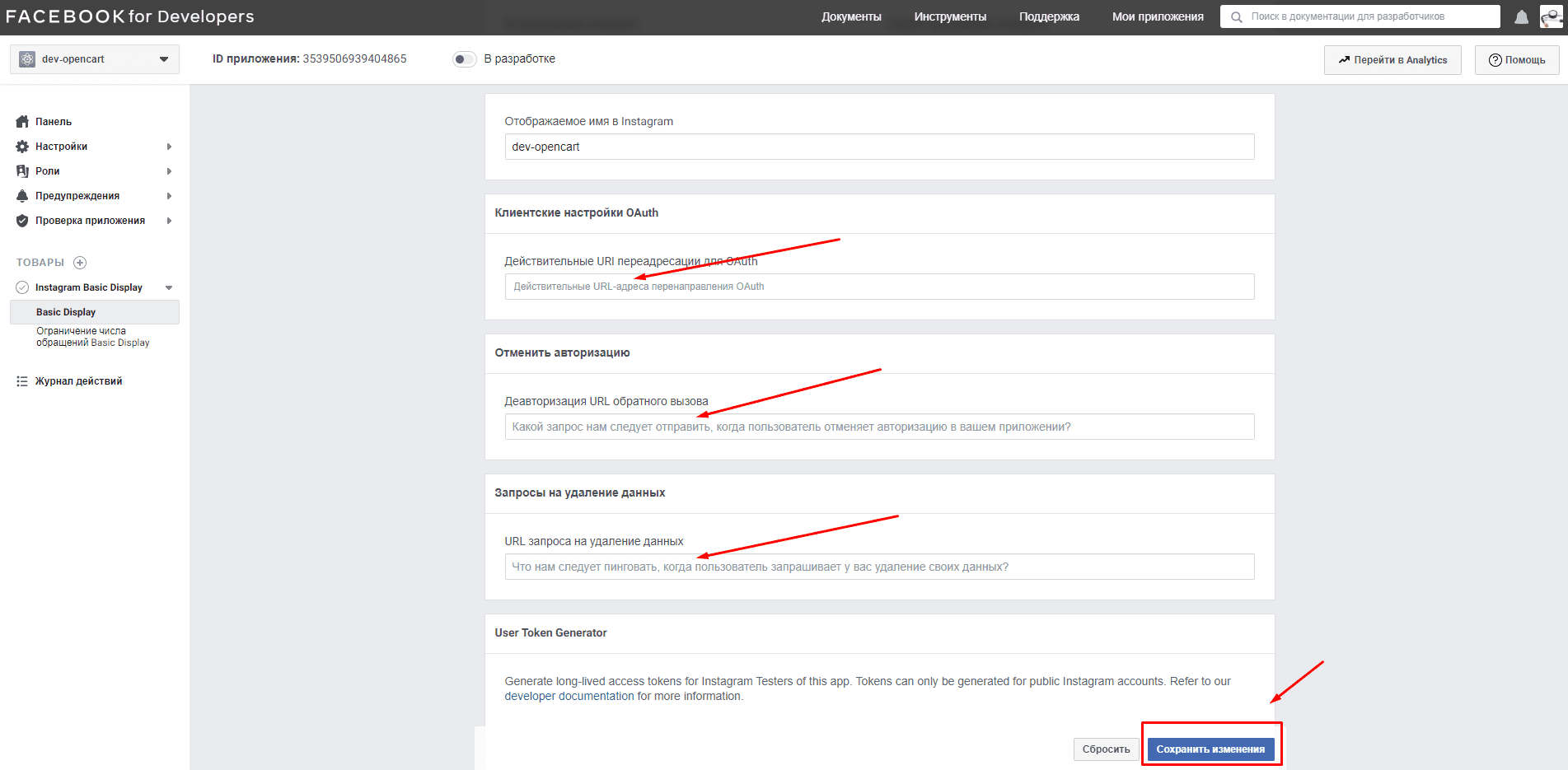
Task: Click the Панель home icon
Action: pos(22,122)
